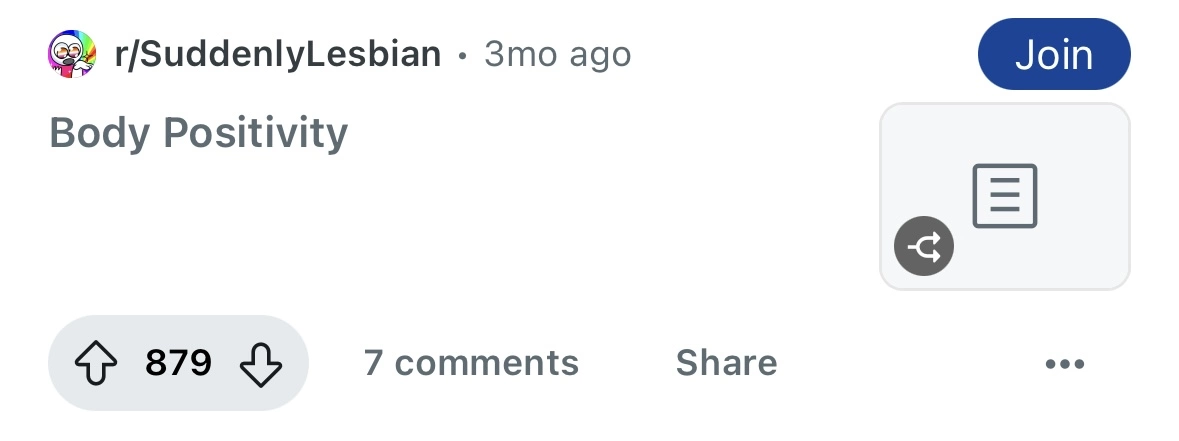This screenshot has height=441, width=1179.
Task: Click the crosspost badge on the thumbnail
Action: pos(923,246)
